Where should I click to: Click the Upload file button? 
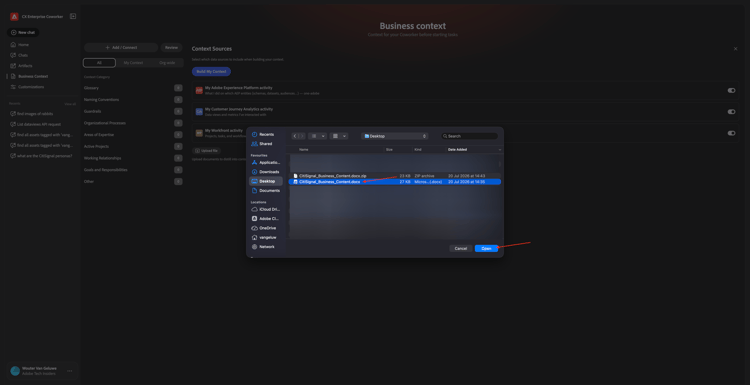coord(206,151)
